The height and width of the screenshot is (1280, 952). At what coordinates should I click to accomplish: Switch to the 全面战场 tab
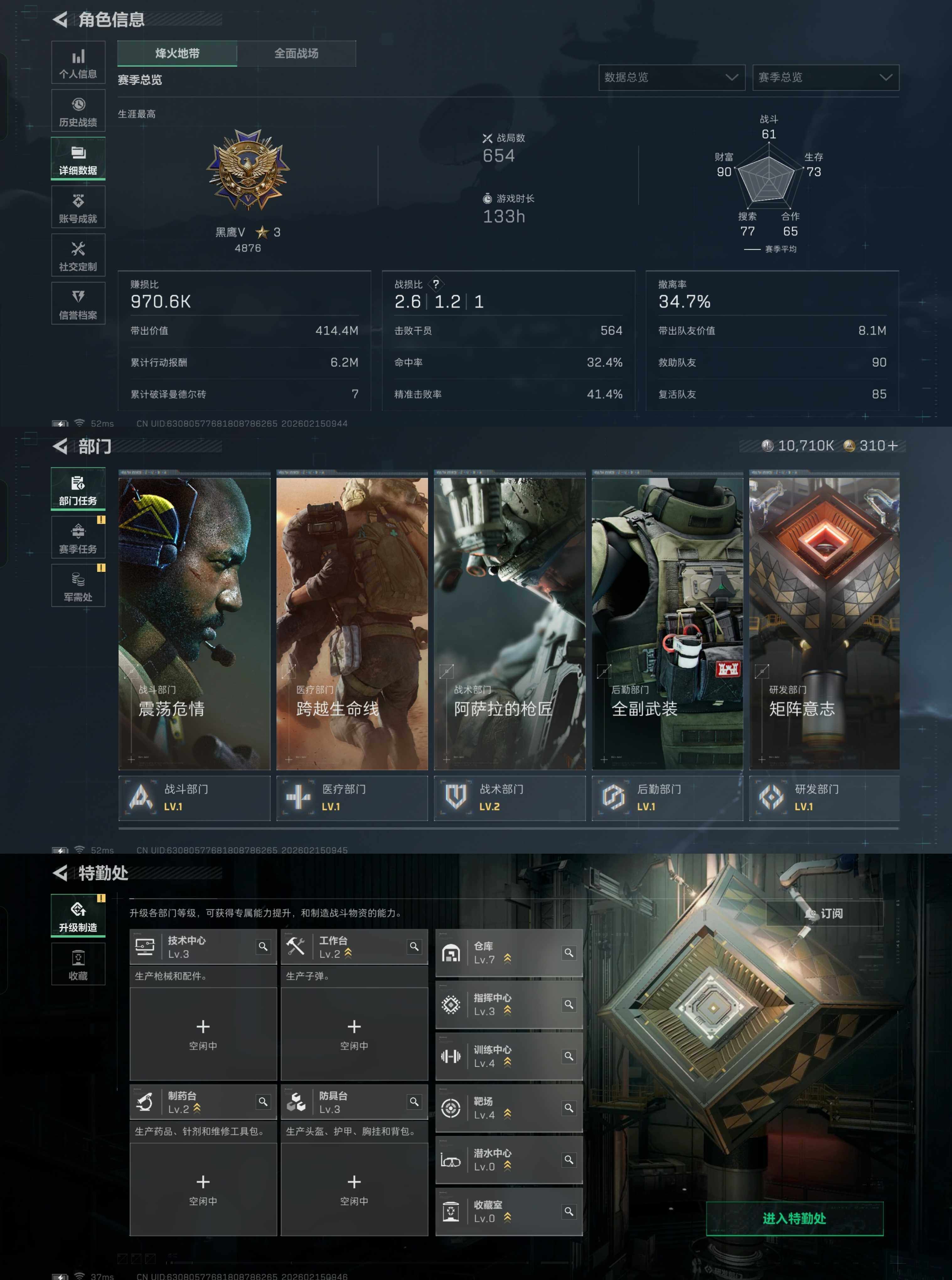tap(296, 54)
